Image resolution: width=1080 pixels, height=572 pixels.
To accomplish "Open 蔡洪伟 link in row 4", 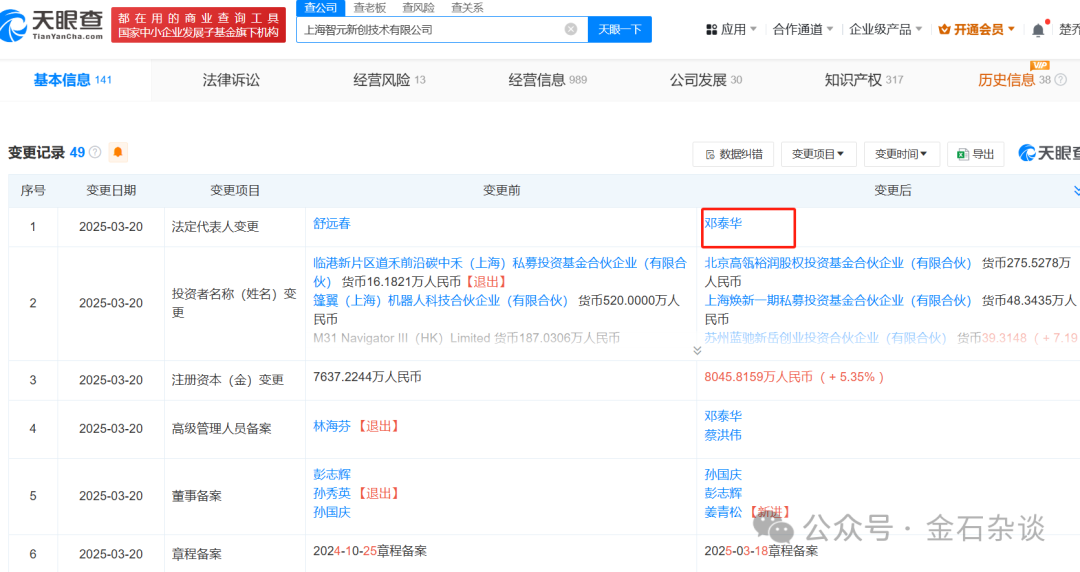I will [723, 435].
